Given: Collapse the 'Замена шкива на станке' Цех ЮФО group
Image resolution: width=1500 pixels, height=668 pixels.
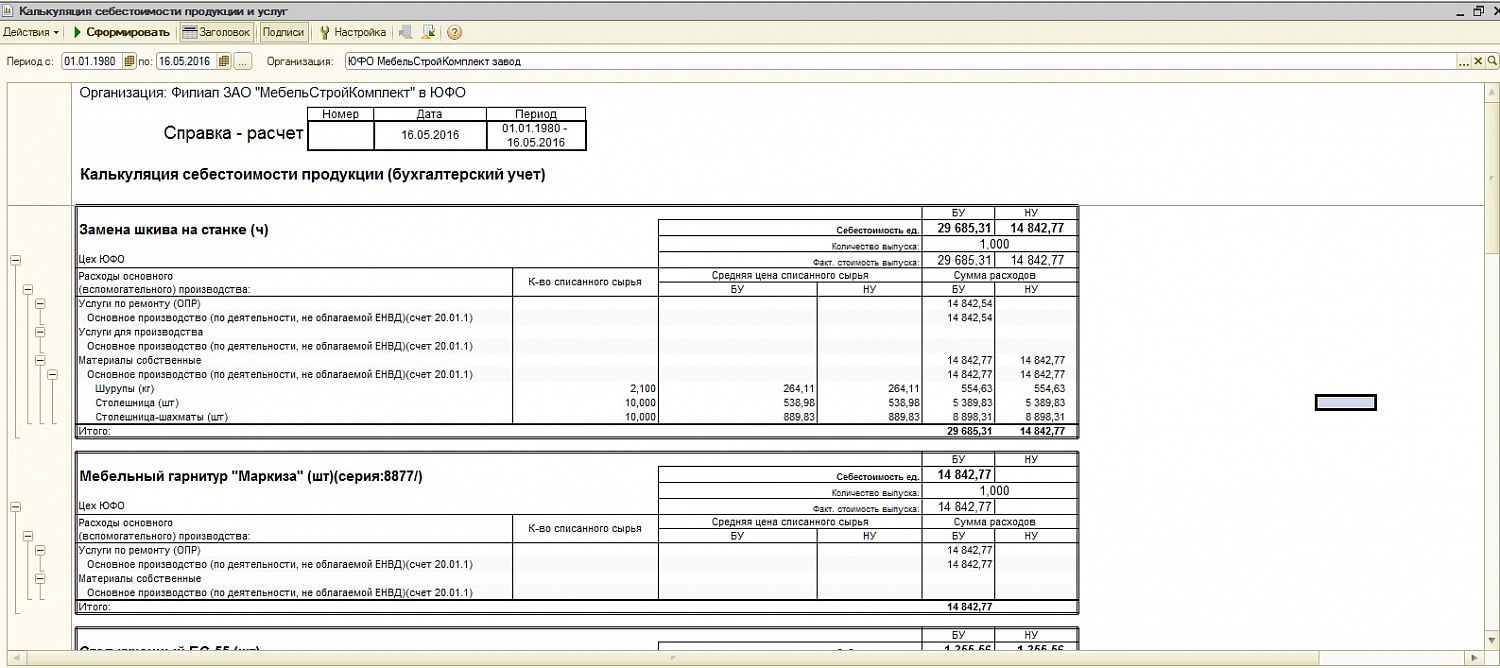Looking at the screenshot, I should (15, 260).
